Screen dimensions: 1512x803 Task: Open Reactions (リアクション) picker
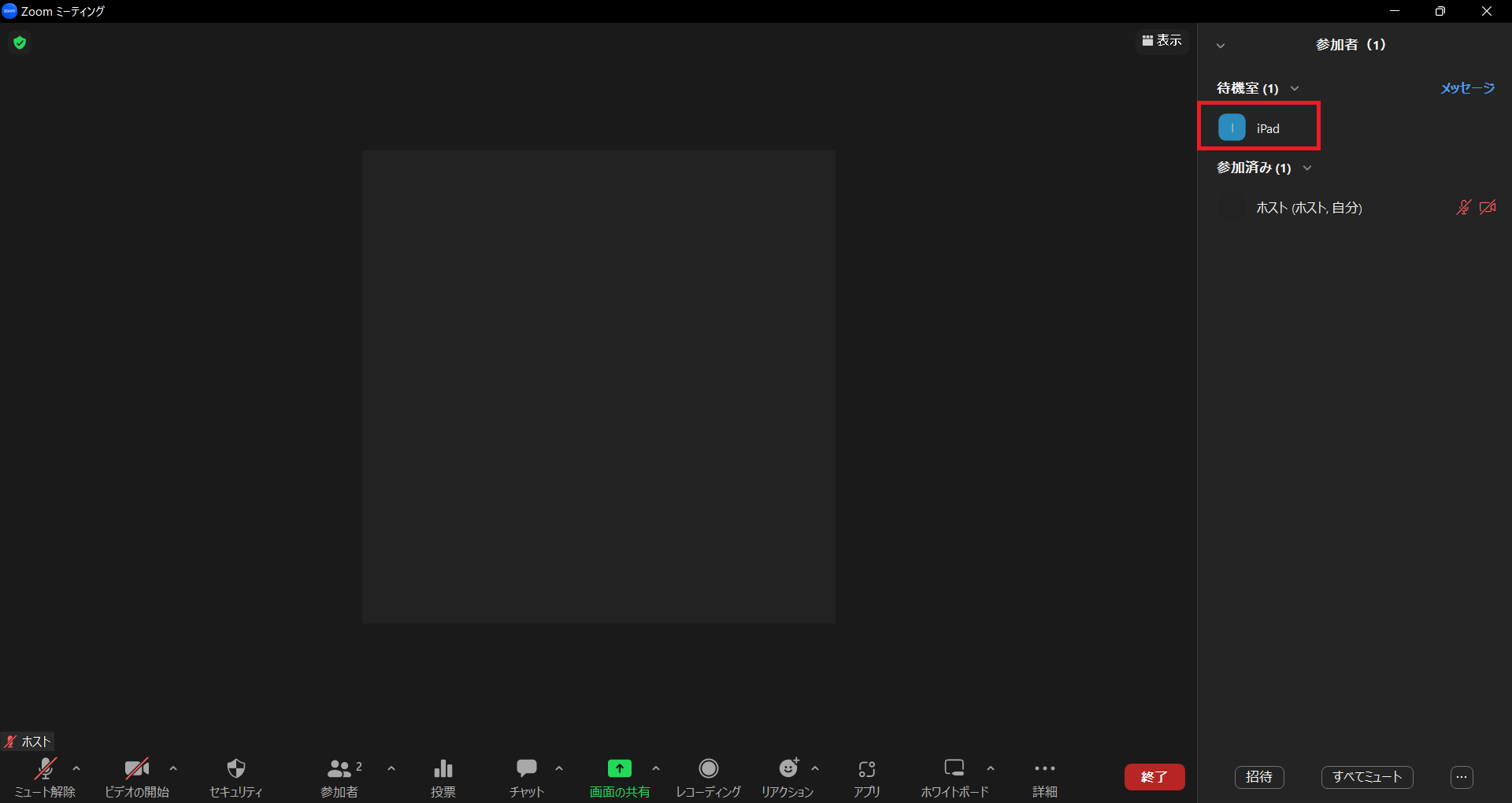[787, 776]
